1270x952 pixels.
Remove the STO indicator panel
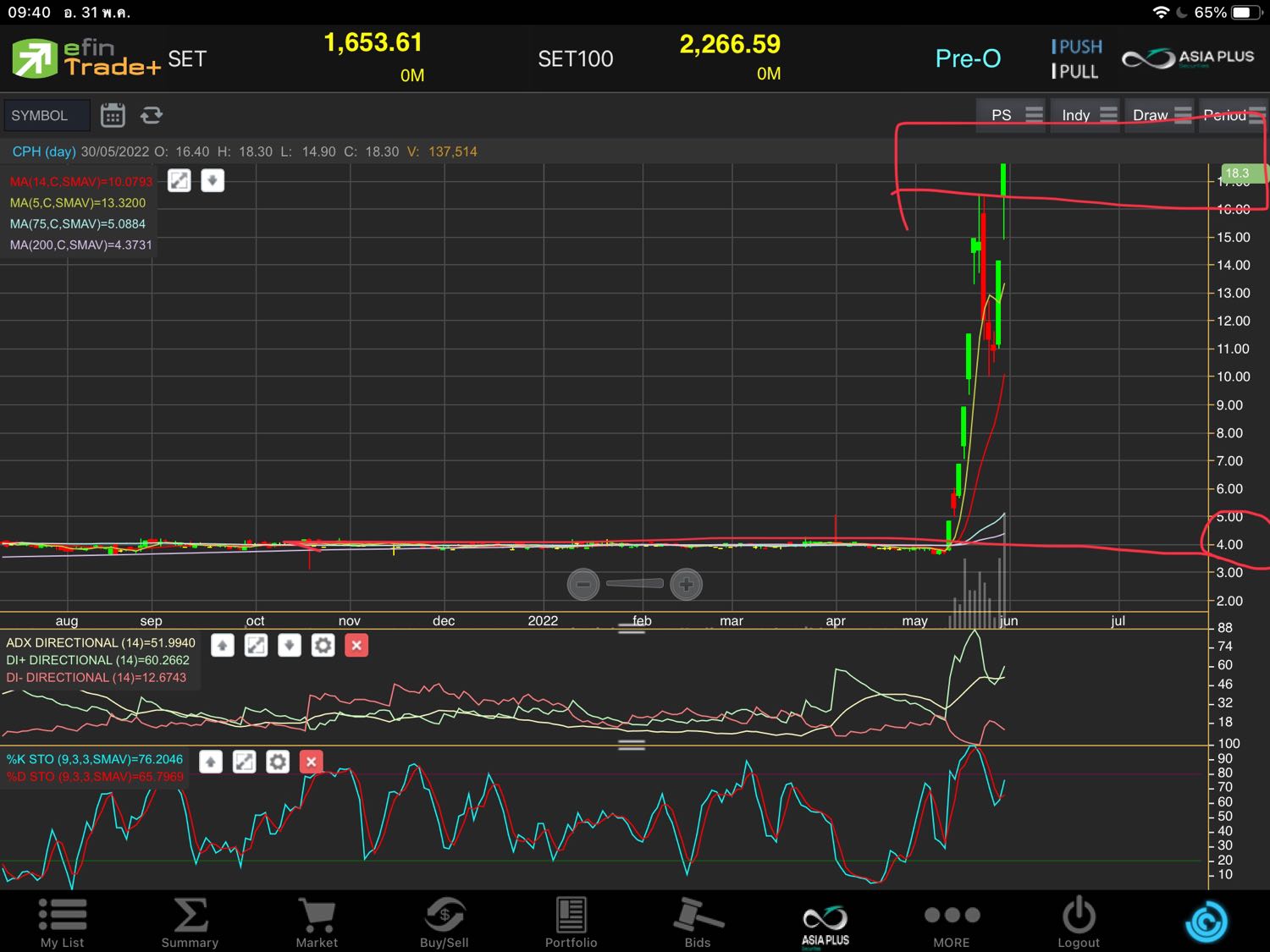311,762
